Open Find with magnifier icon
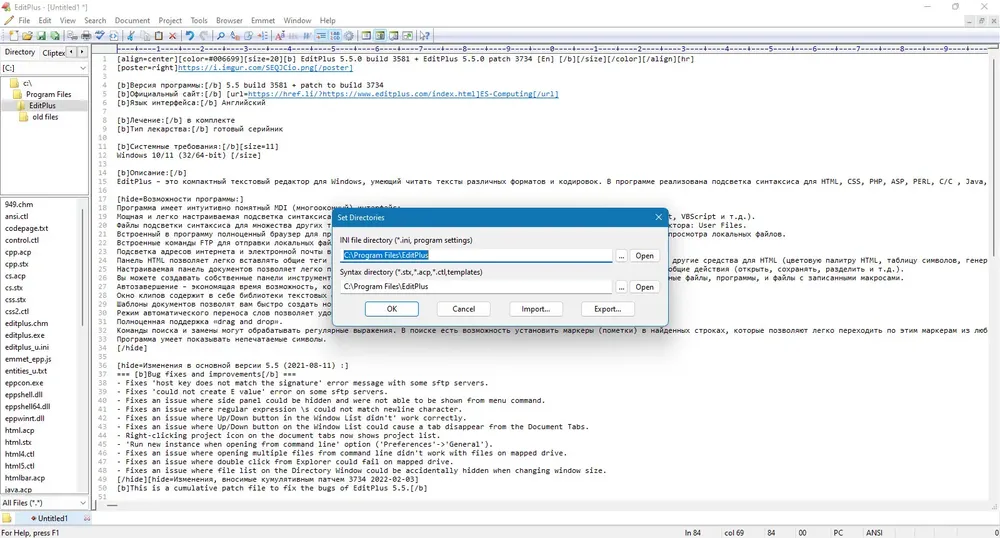This screenshot has width=1000, height=538. (x=220, y=36)
